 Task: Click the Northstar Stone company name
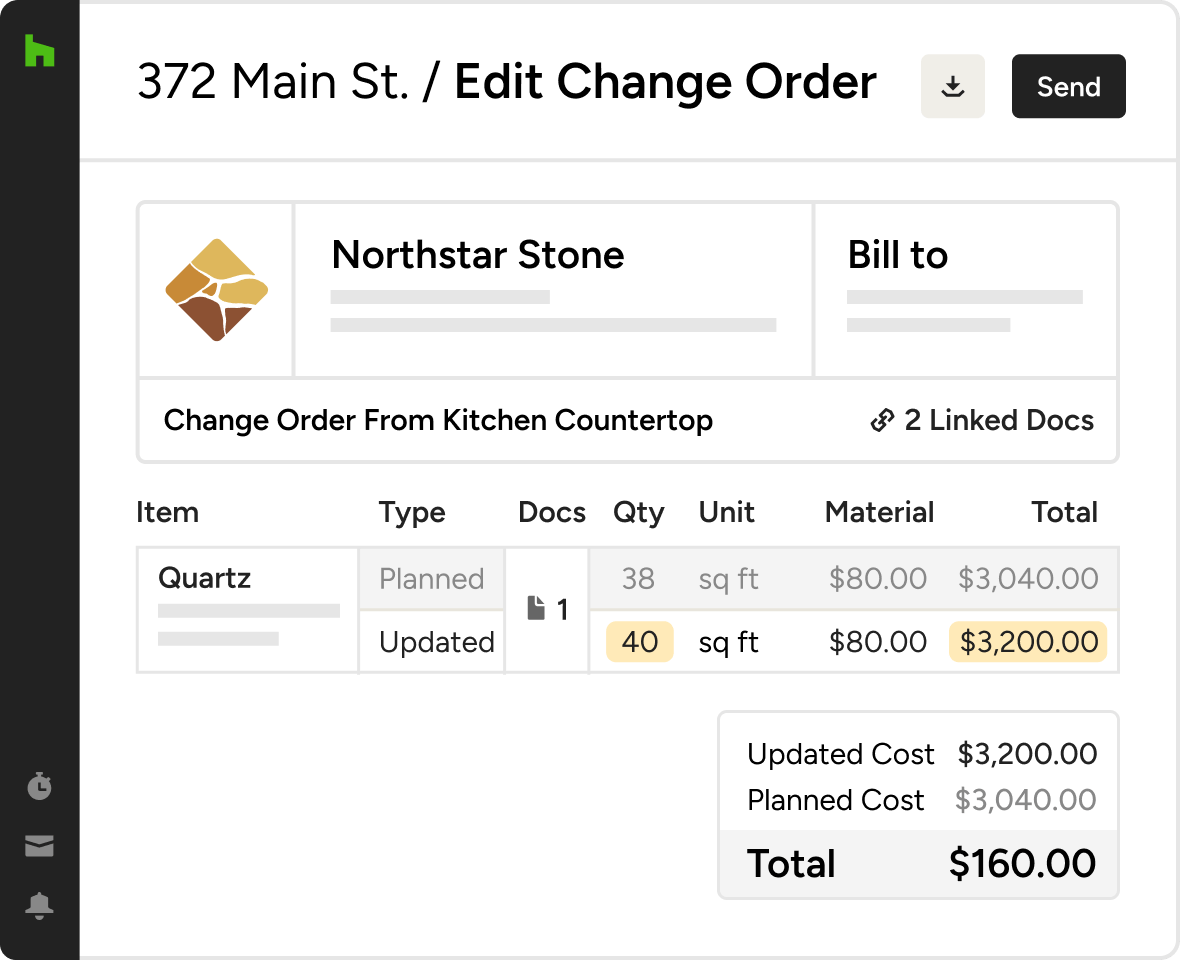pyautogui.click(x=477, y=256)
